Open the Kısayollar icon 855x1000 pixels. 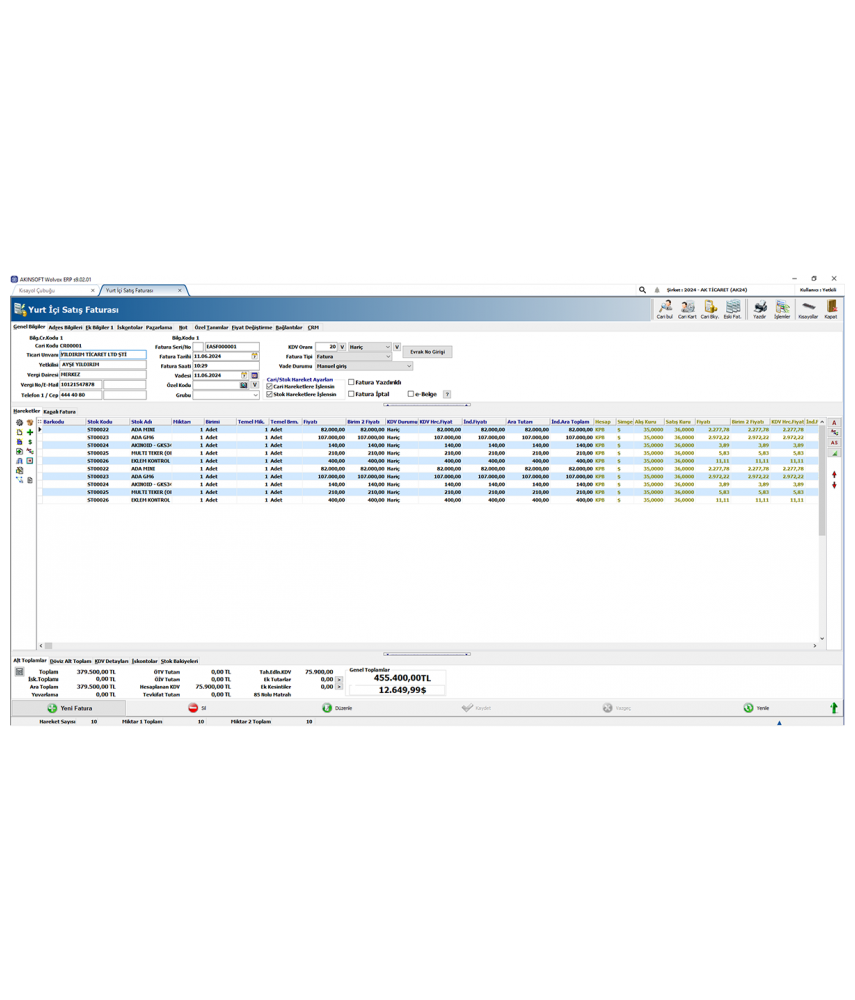click(x=808, y=306)
